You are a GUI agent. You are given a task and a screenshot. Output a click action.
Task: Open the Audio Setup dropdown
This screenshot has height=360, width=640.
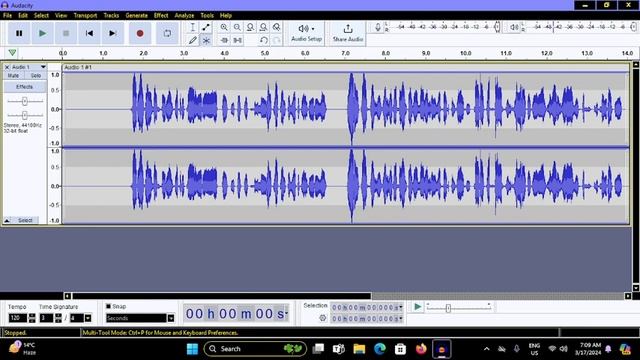pos(306,33)
